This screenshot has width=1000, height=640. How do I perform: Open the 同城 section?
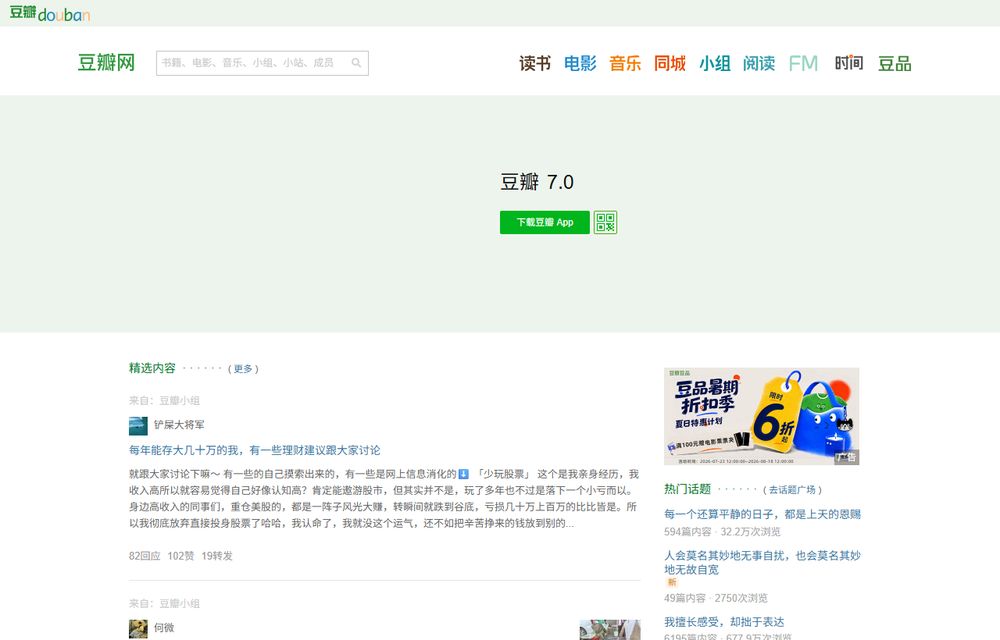[670, 63]
